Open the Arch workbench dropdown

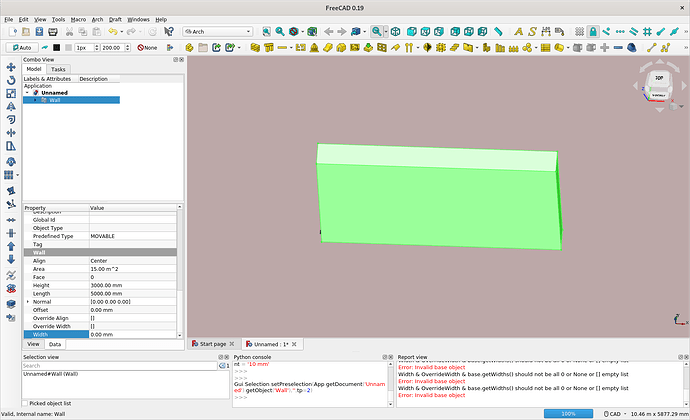pyautogui.click(x=217, y=32)
